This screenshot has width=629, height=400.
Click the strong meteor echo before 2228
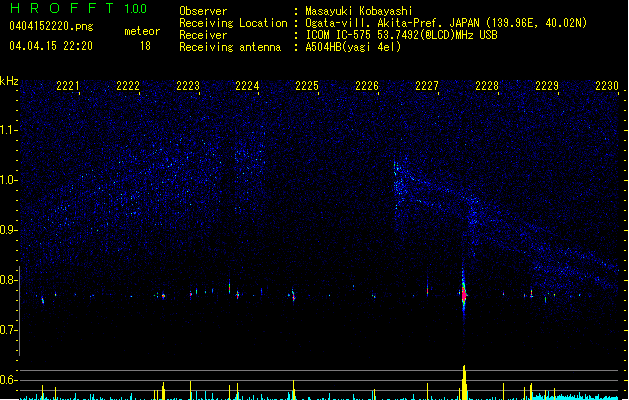(464, 294)
